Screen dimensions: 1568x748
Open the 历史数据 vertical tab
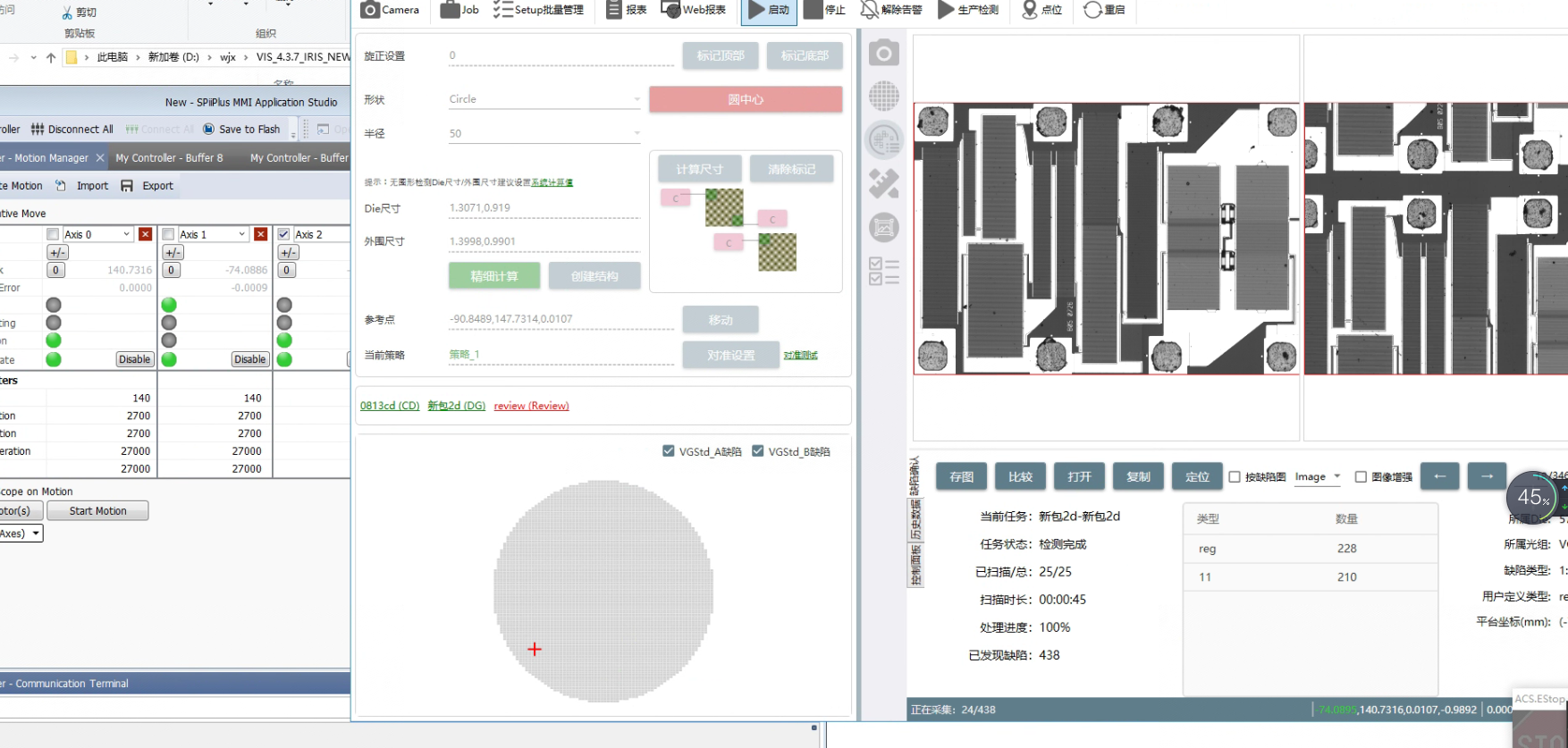point(915,519)
